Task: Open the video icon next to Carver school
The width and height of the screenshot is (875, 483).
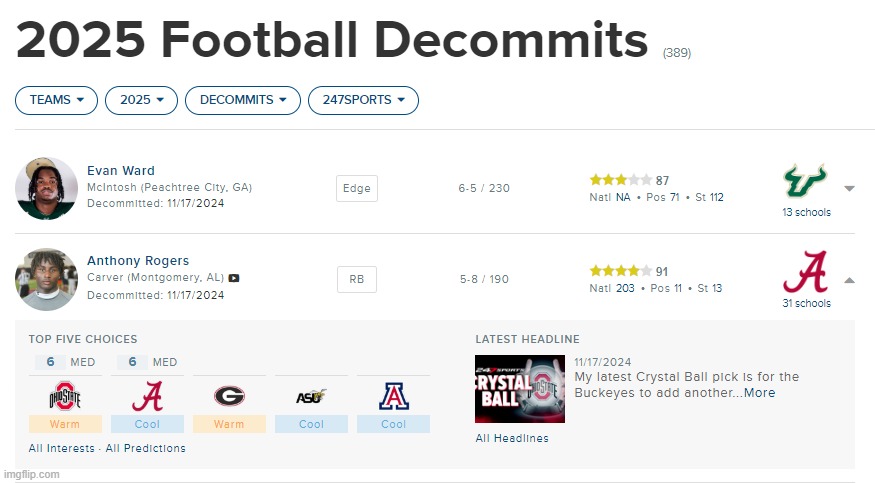Action: click(234, 278)
